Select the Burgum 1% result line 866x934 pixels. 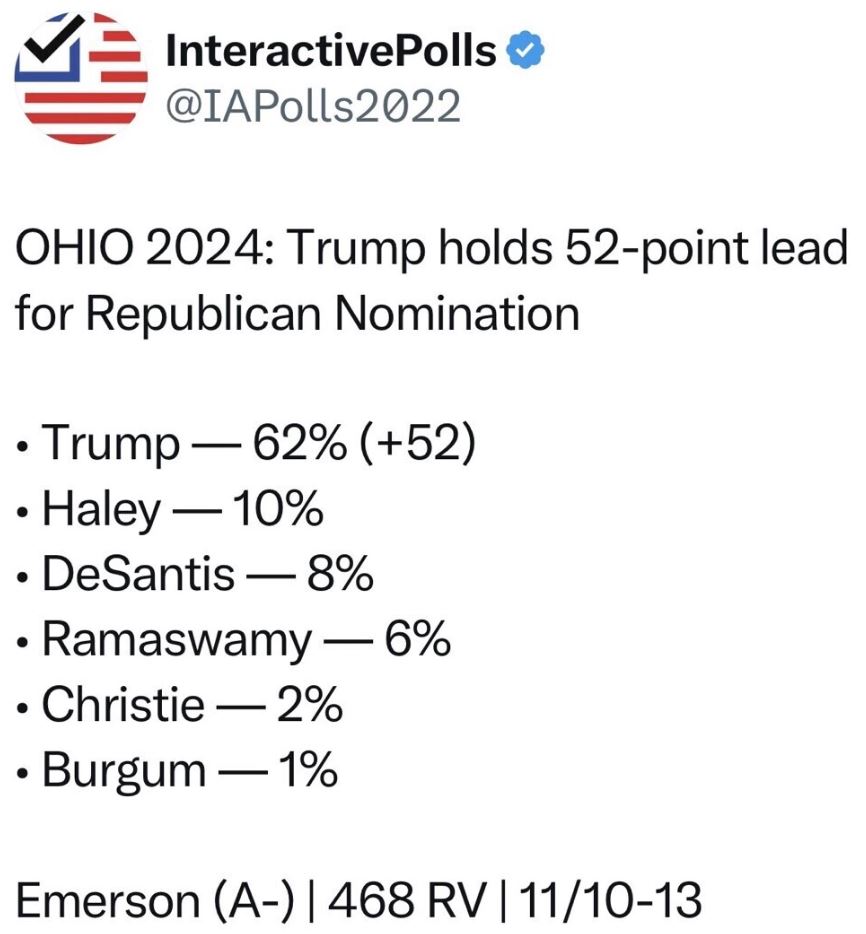[177, 771]
